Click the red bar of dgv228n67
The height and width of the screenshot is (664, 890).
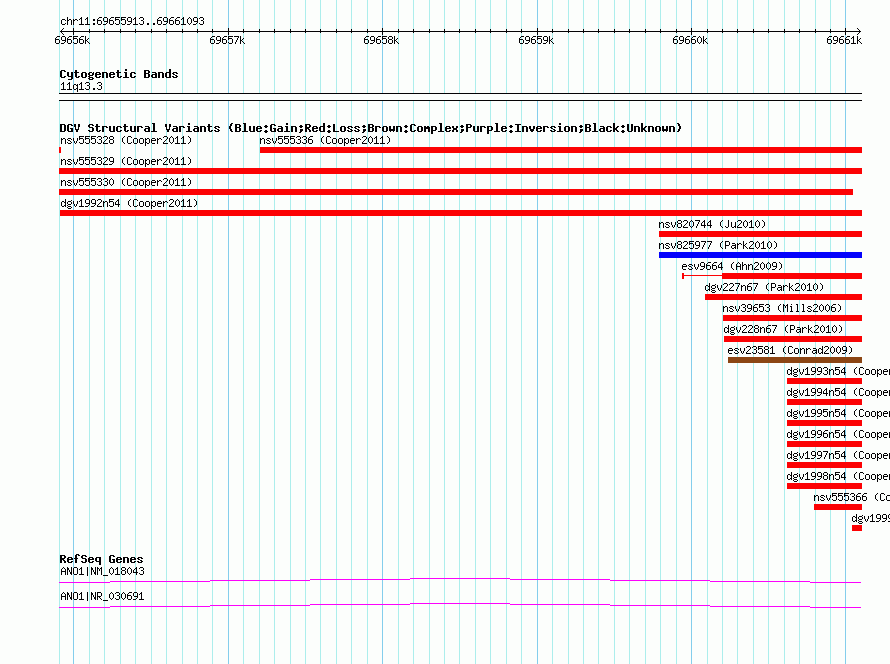793,339
